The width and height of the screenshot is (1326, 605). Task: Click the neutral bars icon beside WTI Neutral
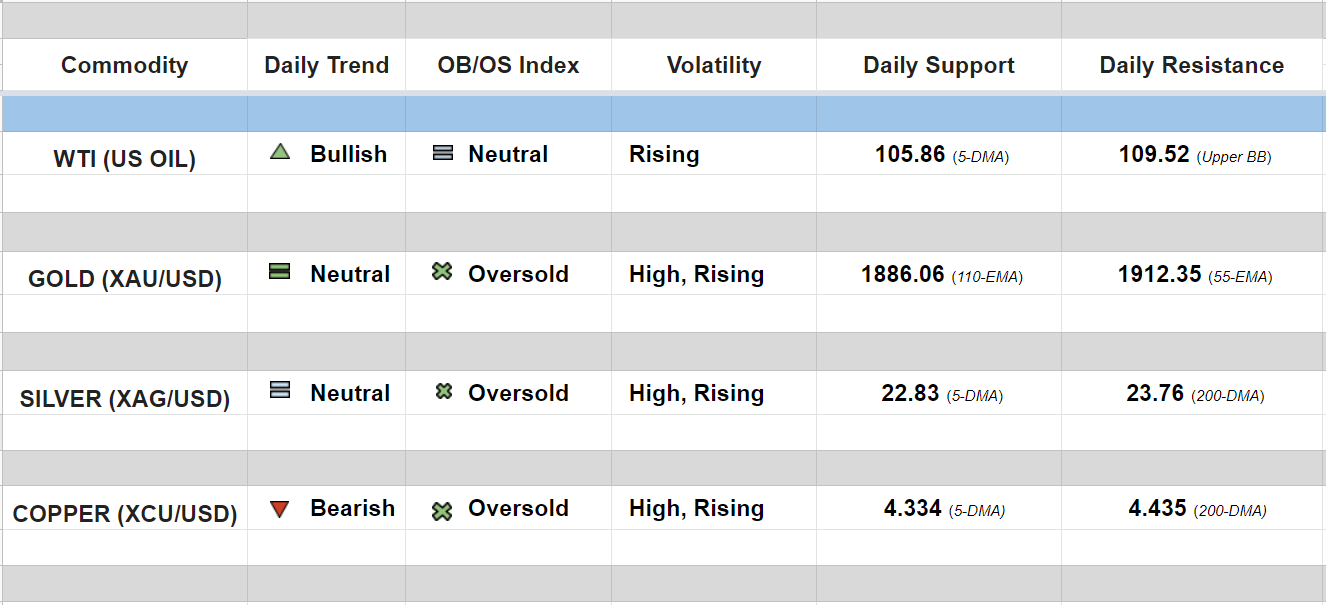click(x=443, y=154)
